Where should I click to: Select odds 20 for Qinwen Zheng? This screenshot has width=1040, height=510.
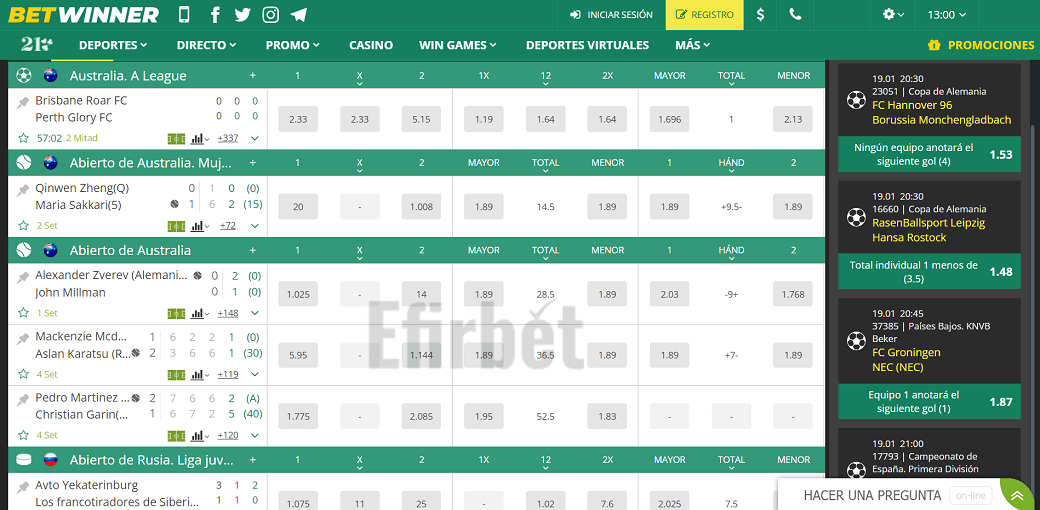coord(298,207)
